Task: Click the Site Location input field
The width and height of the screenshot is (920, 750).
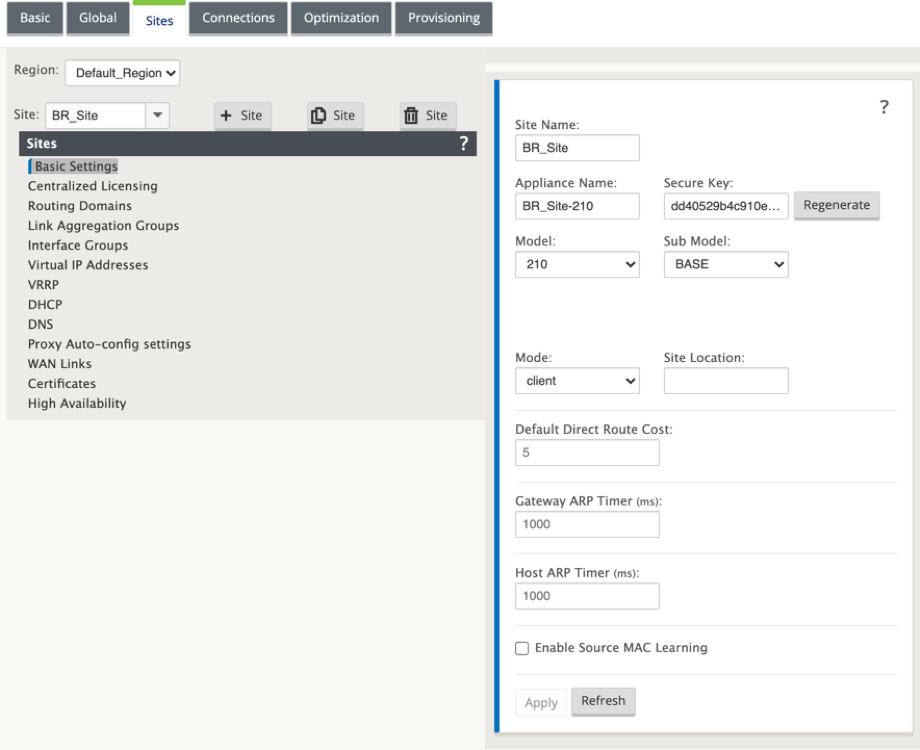Action: [726, 381]
